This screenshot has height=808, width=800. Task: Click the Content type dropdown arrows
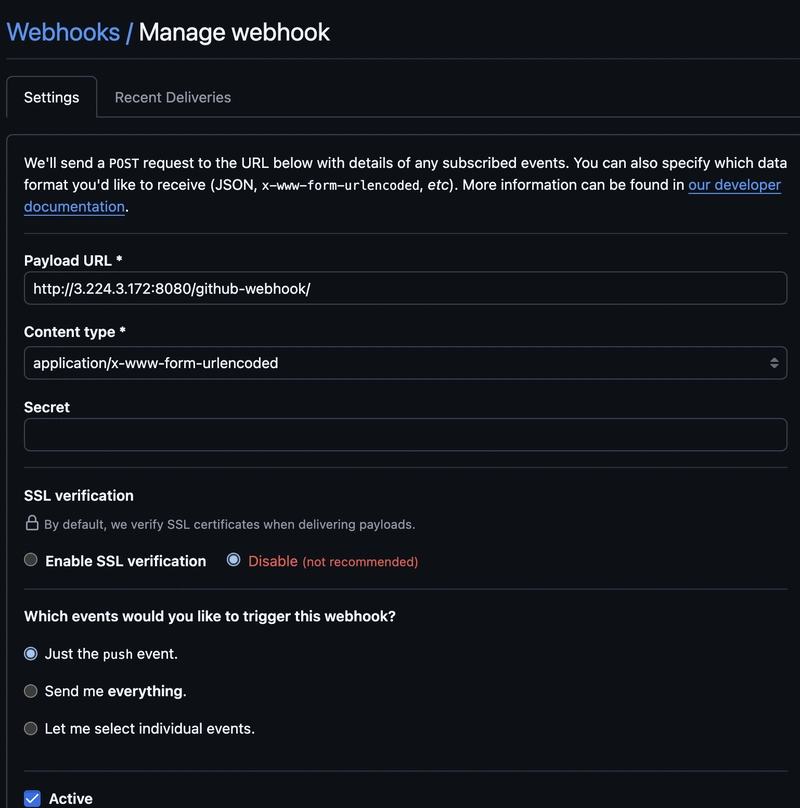click(x=774, y=363)
